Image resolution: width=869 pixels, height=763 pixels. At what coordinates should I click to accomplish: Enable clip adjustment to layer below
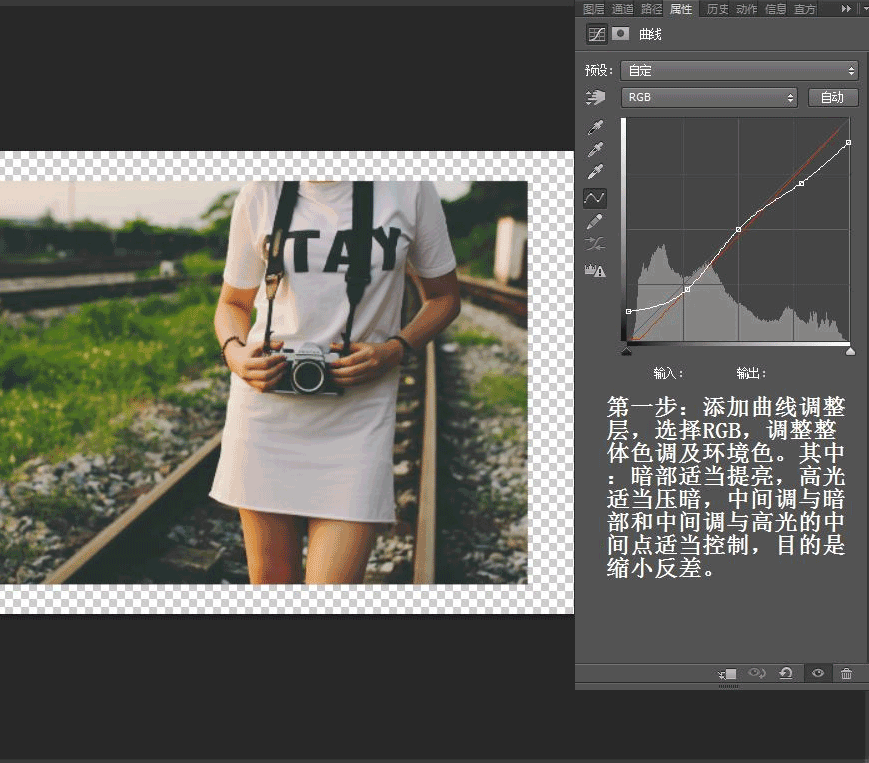click(728, 673)
